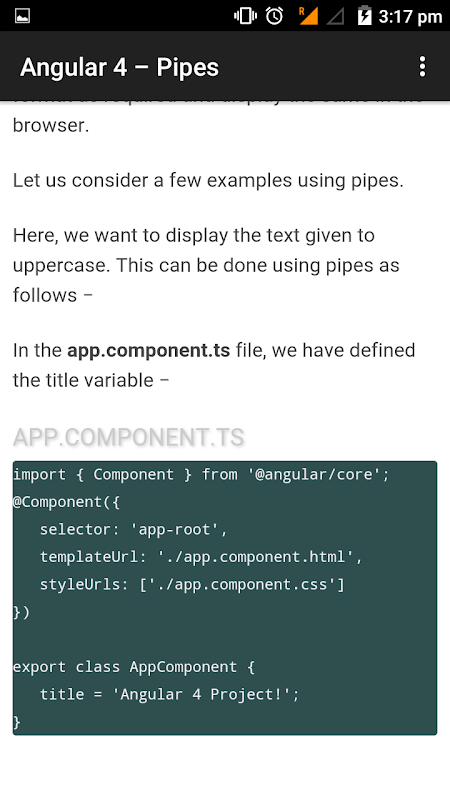Tap the charging battery icon
The height and width of the screenshot is (800, 450).
click(x=364, y=16)
